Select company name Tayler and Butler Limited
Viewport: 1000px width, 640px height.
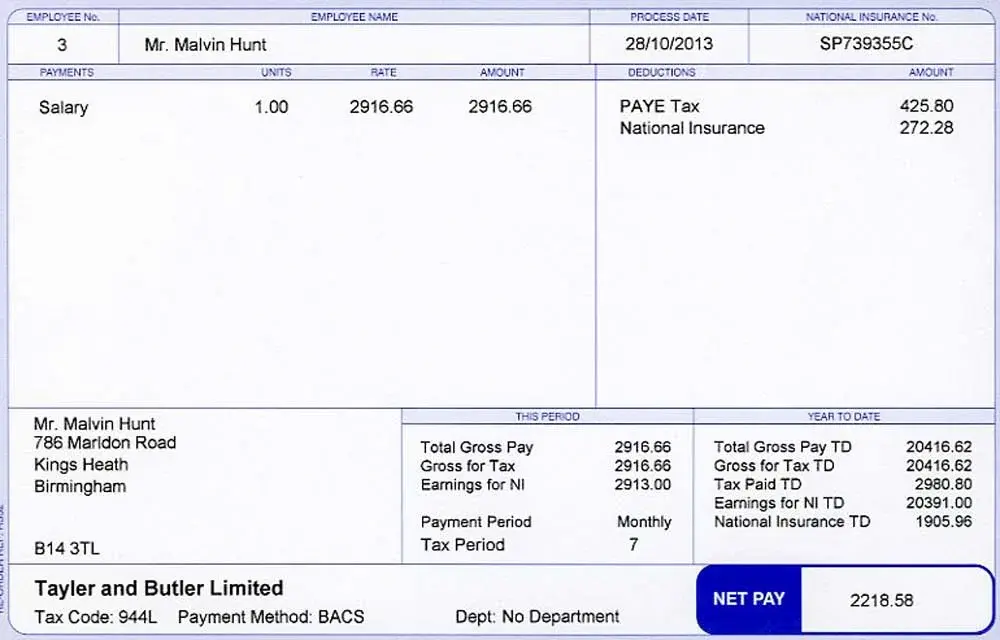[x=159, y=588]
